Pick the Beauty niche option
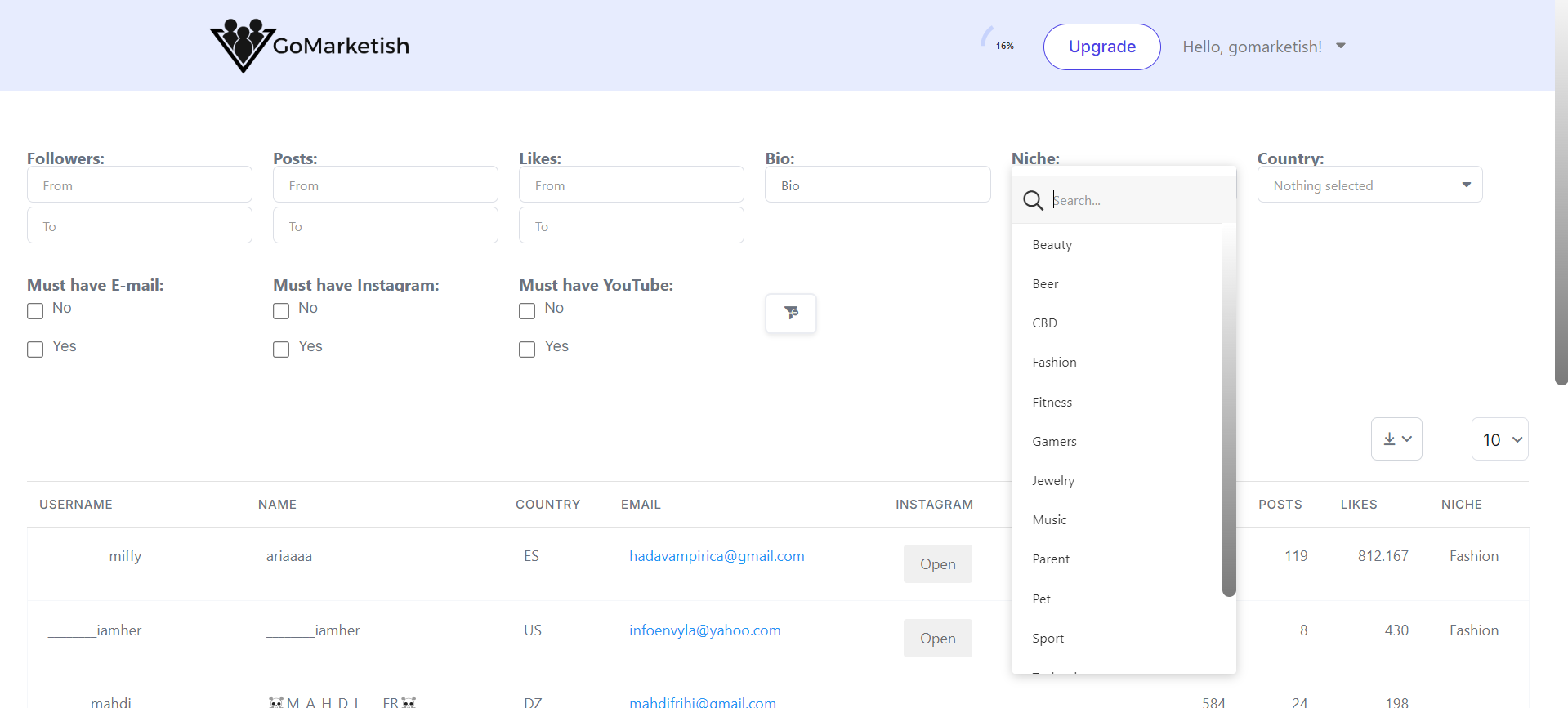The width and height of the screenshot is (1568, 708). [x=1052, y=245]
